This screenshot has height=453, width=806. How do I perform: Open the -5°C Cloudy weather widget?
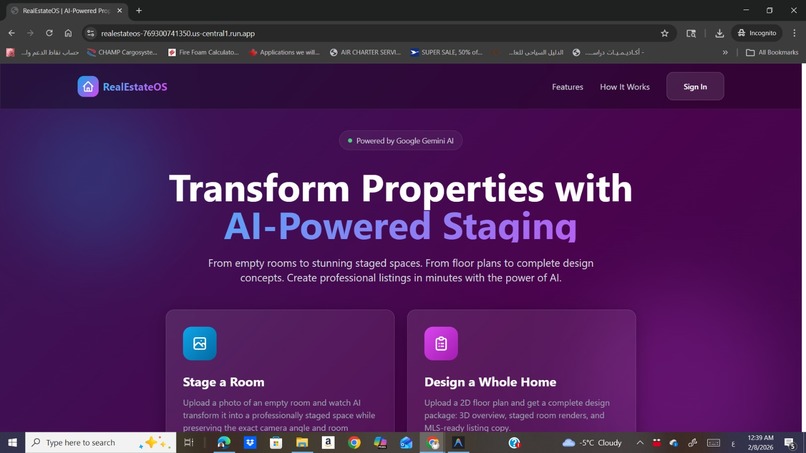coord(592,442)
